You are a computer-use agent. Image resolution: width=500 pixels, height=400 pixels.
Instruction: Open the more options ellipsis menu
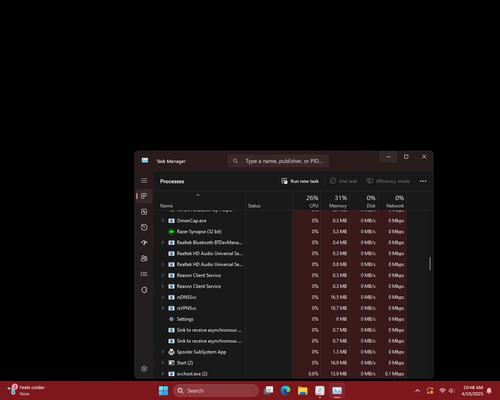point(423,181)
